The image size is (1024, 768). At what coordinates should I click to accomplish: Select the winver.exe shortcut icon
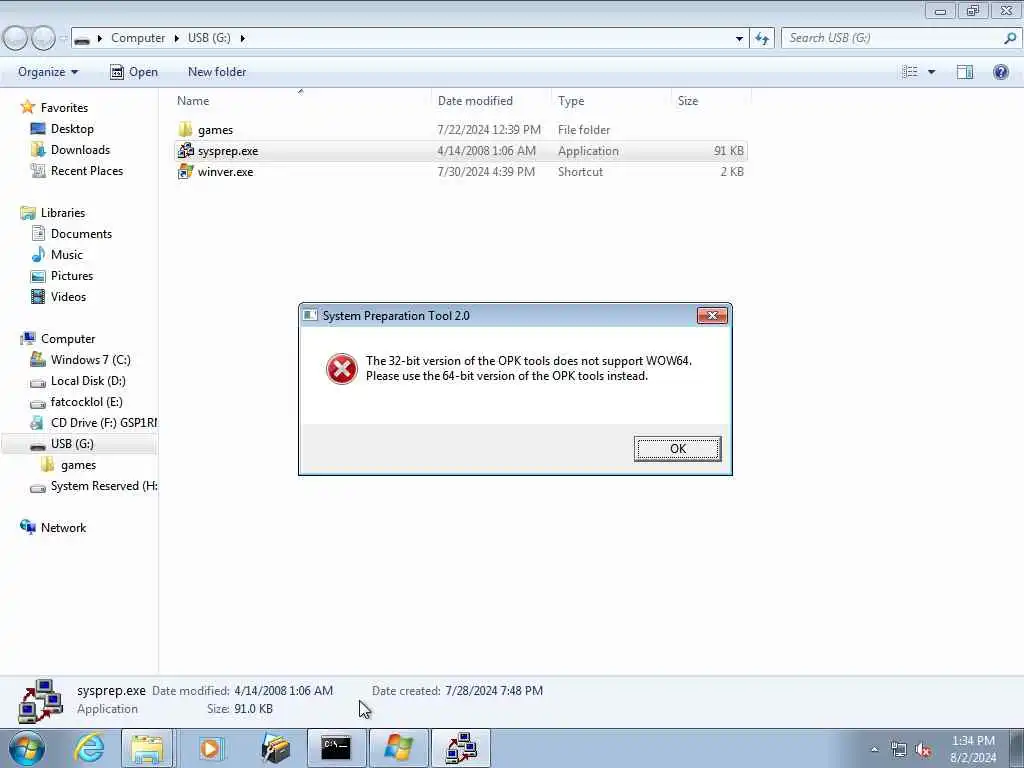(x=185, y=172)
